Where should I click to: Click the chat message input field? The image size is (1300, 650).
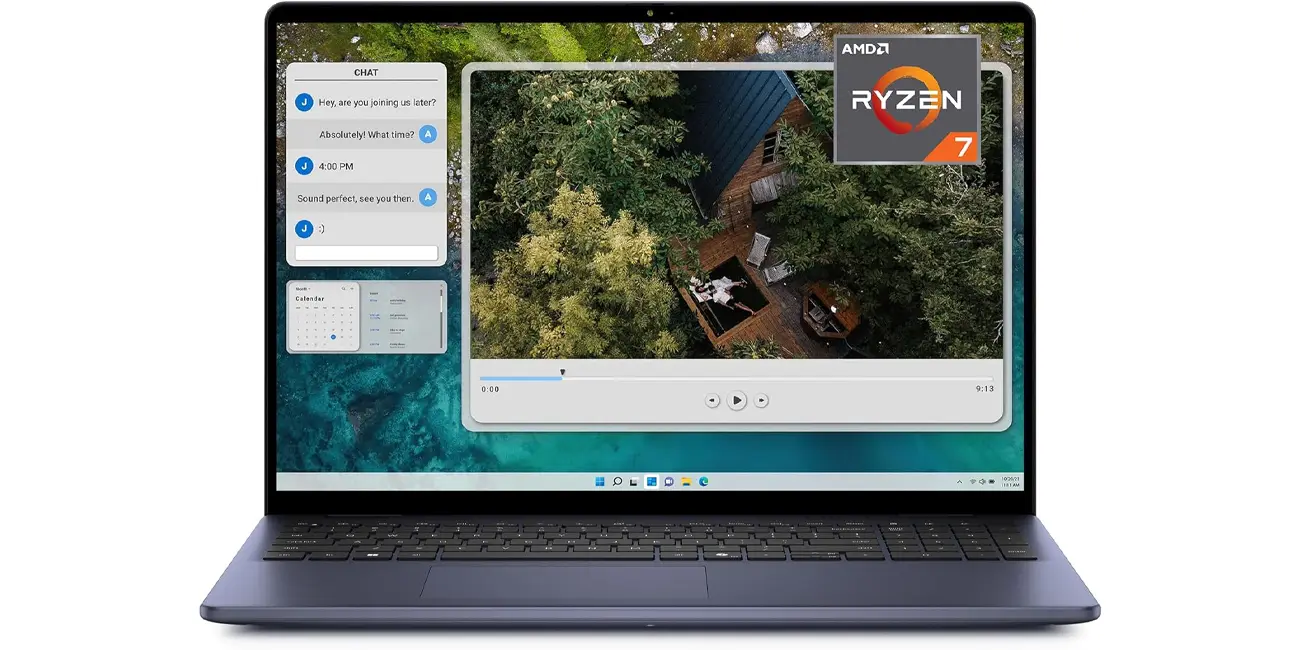[366, 253]
